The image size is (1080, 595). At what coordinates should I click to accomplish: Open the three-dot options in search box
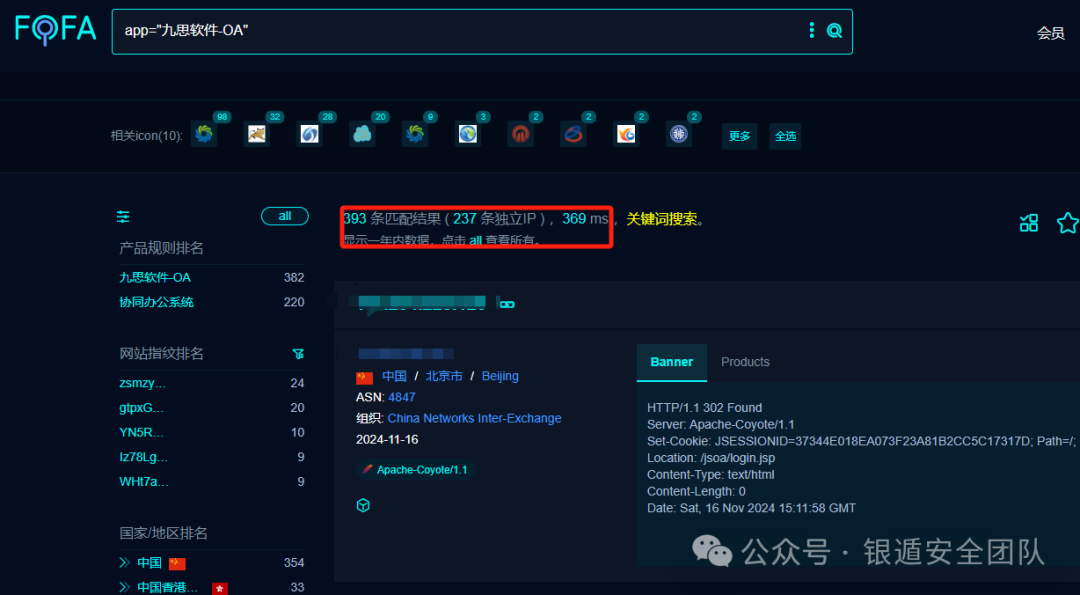coord(812,30)
